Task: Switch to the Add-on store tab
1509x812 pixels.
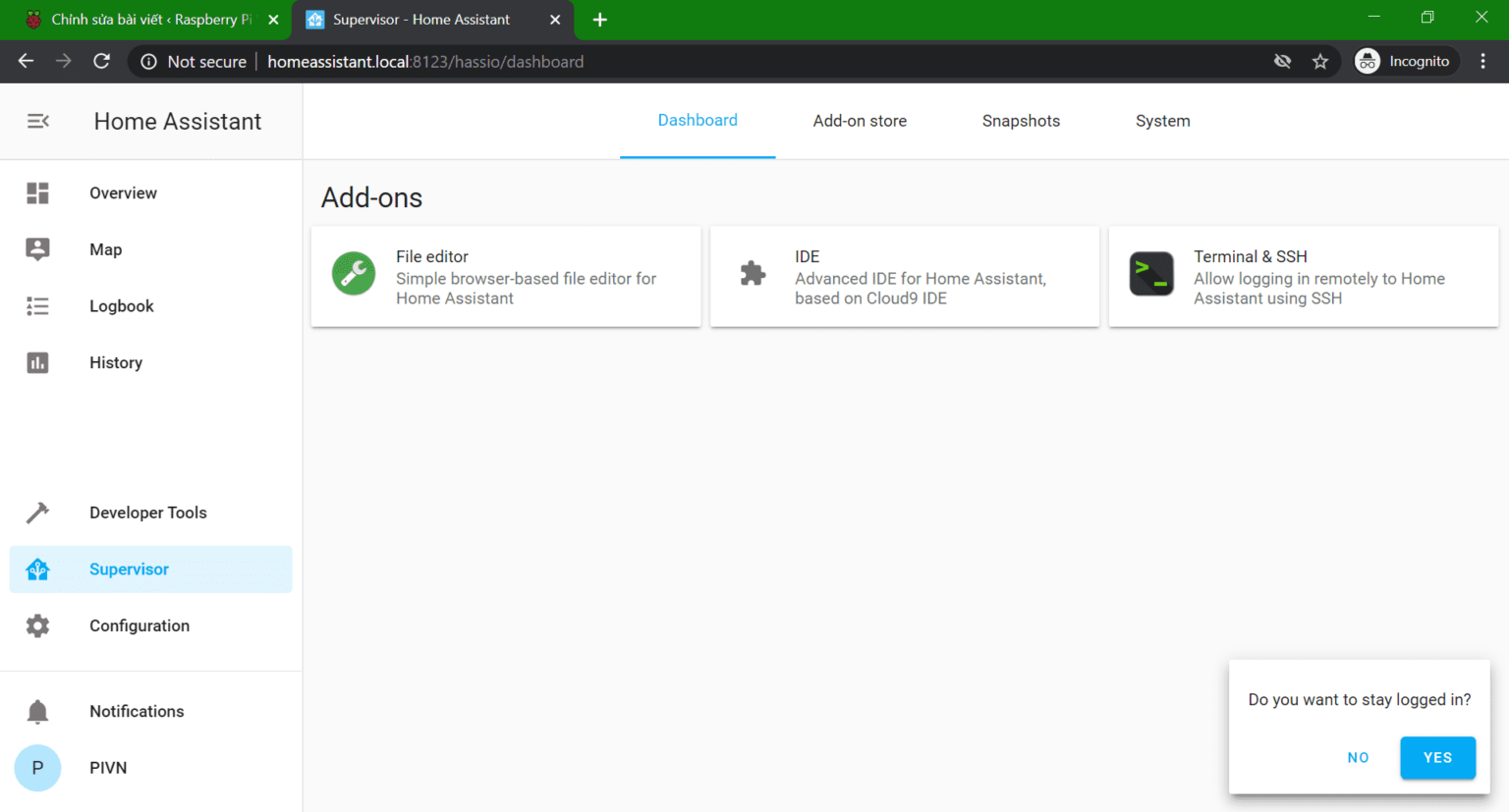Action: coord(860,121)
